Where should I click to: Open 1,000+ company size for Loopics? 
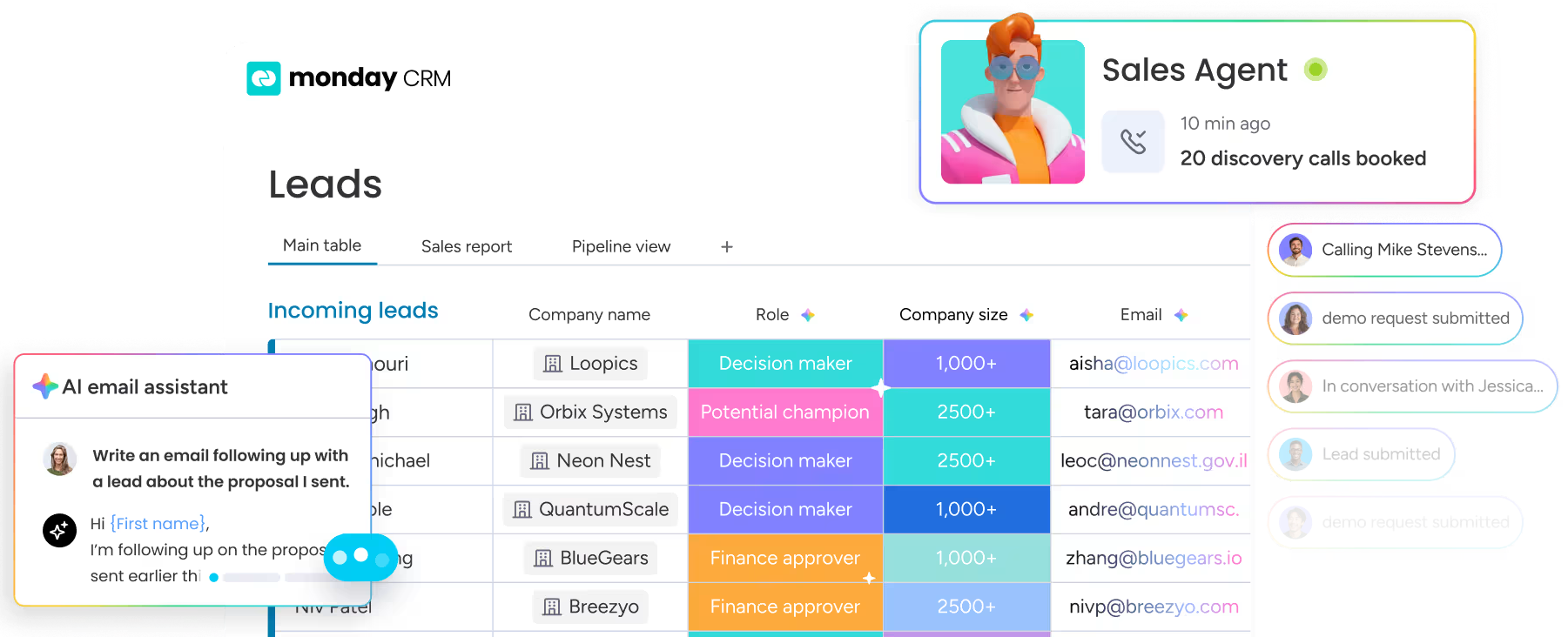(x=966, y=364)
